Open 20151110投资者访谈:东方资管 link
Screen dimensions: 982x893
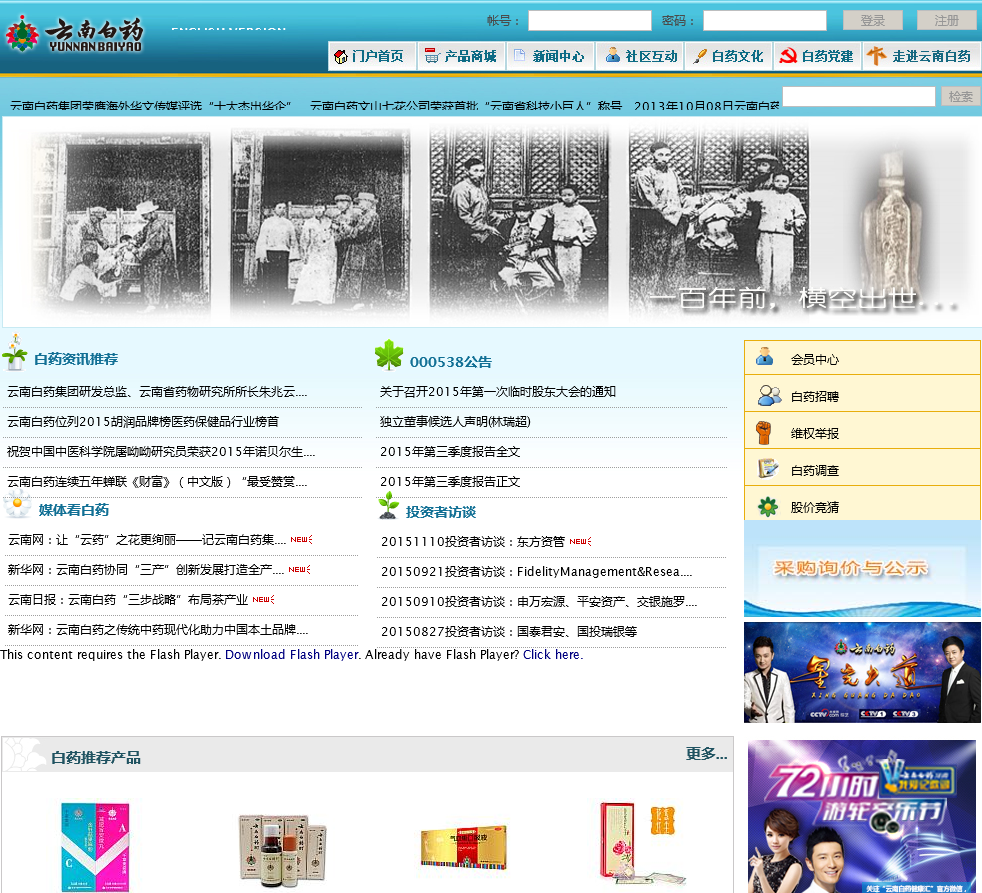click(473, 542)
